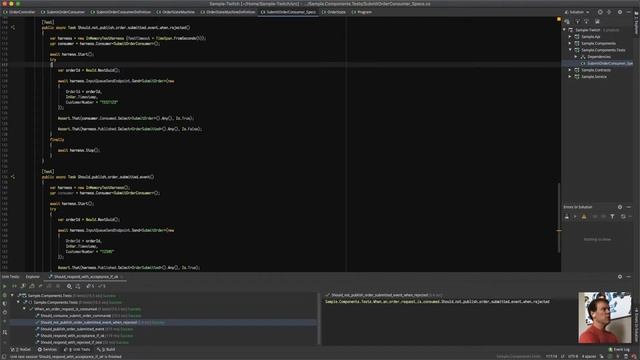
Task: Select test Should_respond_with_acceptance_if_ok
Action: [72, 336]
